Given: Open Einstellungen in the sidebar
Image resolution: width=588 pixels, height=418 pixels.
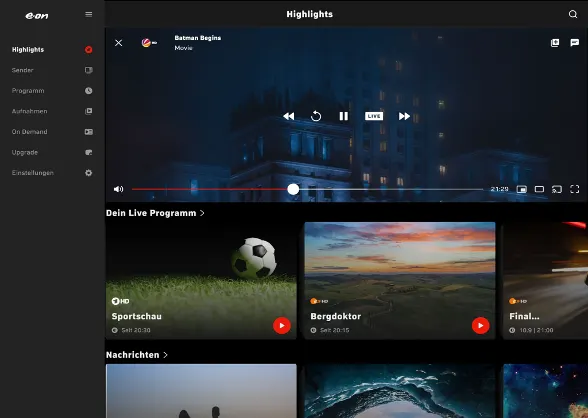Looking at the screenshot, I should click(x=52, y=173).
